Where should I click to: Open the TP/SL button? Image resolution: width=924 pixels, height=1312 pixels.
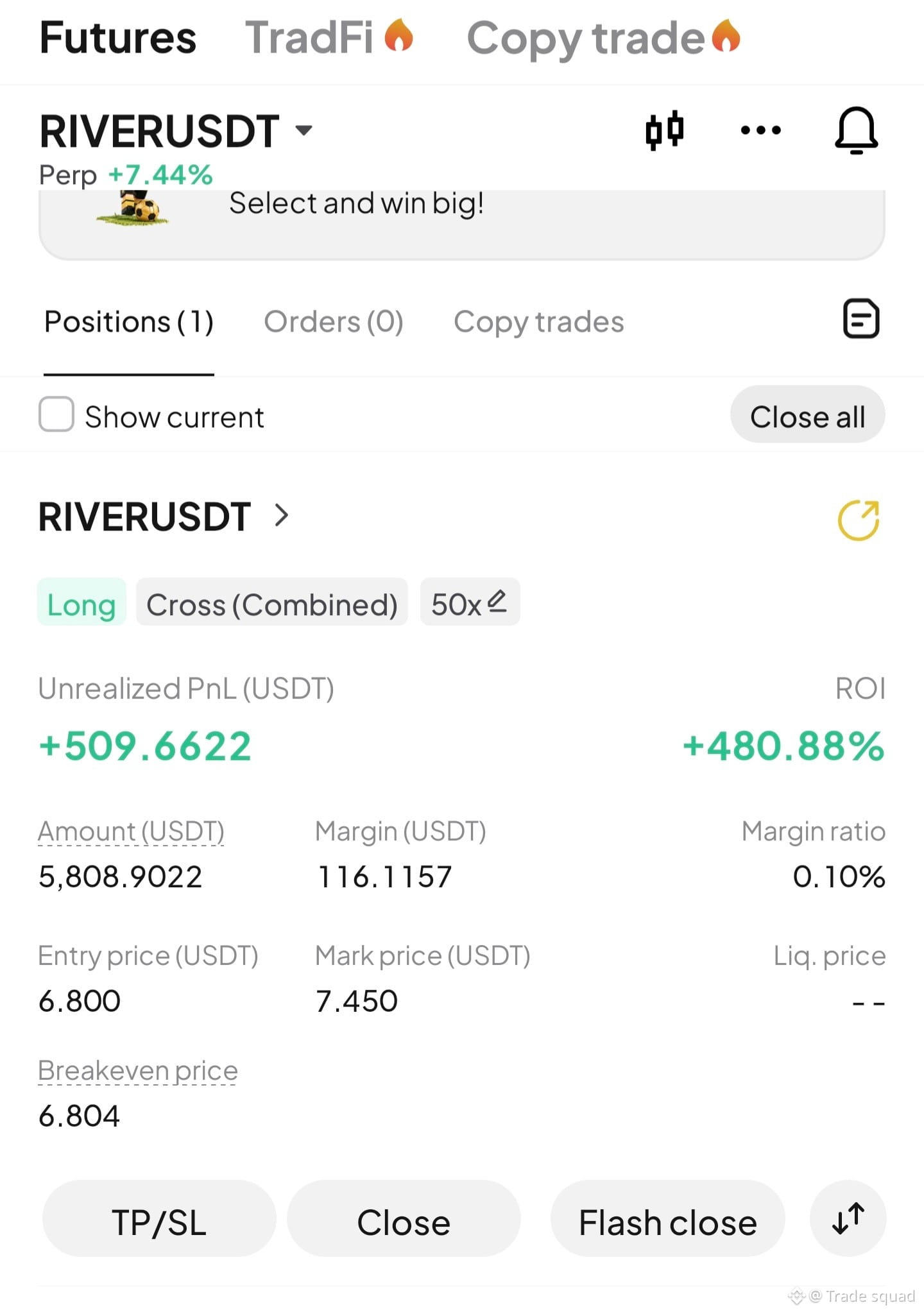tap(159, 1219)
